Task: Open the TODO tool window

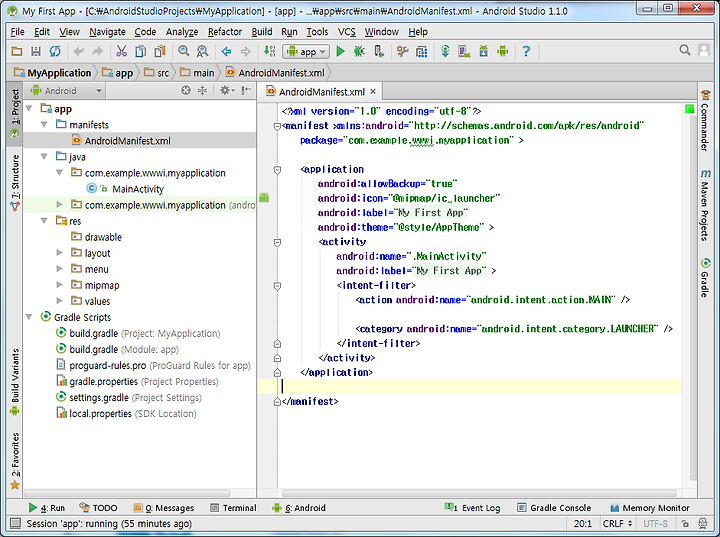Action: 98,508
